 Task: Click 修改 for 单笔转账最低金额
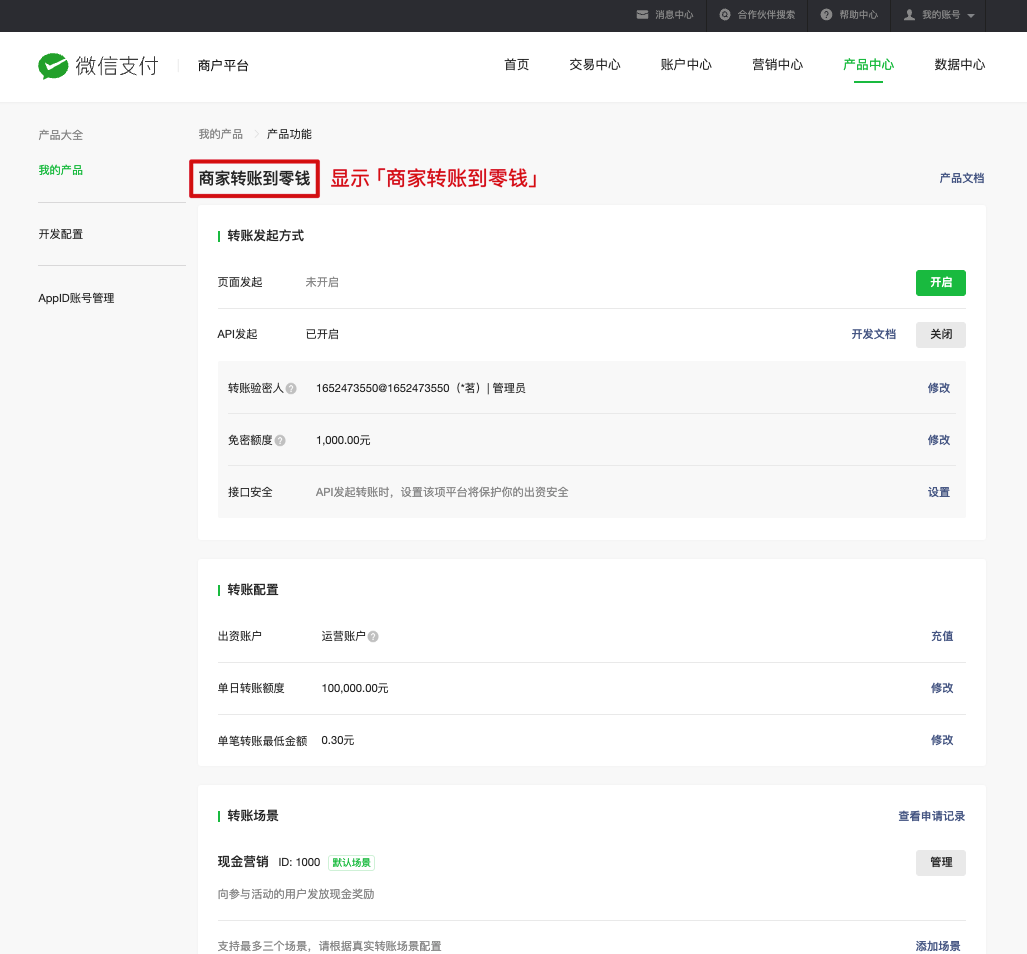942,740
